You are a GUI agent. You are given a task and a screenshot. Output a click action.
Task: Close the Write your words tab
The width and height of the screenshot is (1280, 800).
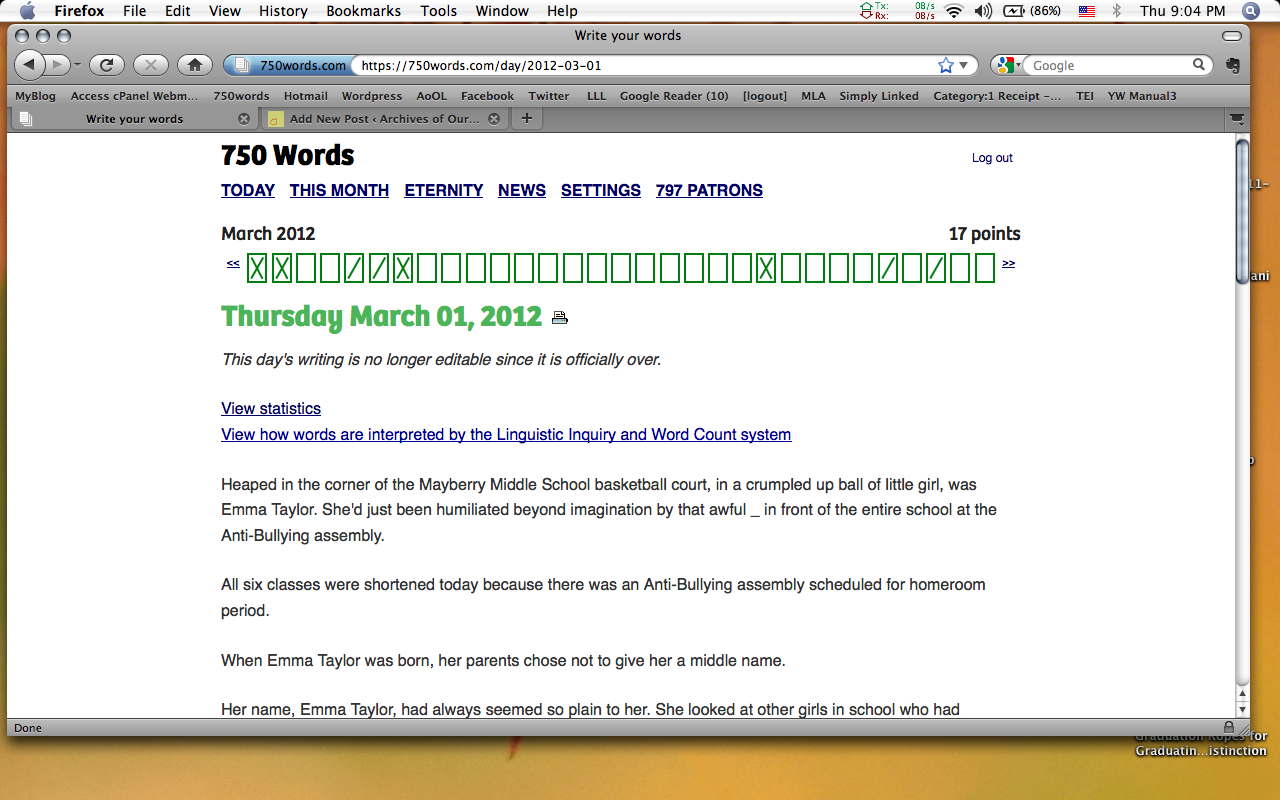coord(244,118)
